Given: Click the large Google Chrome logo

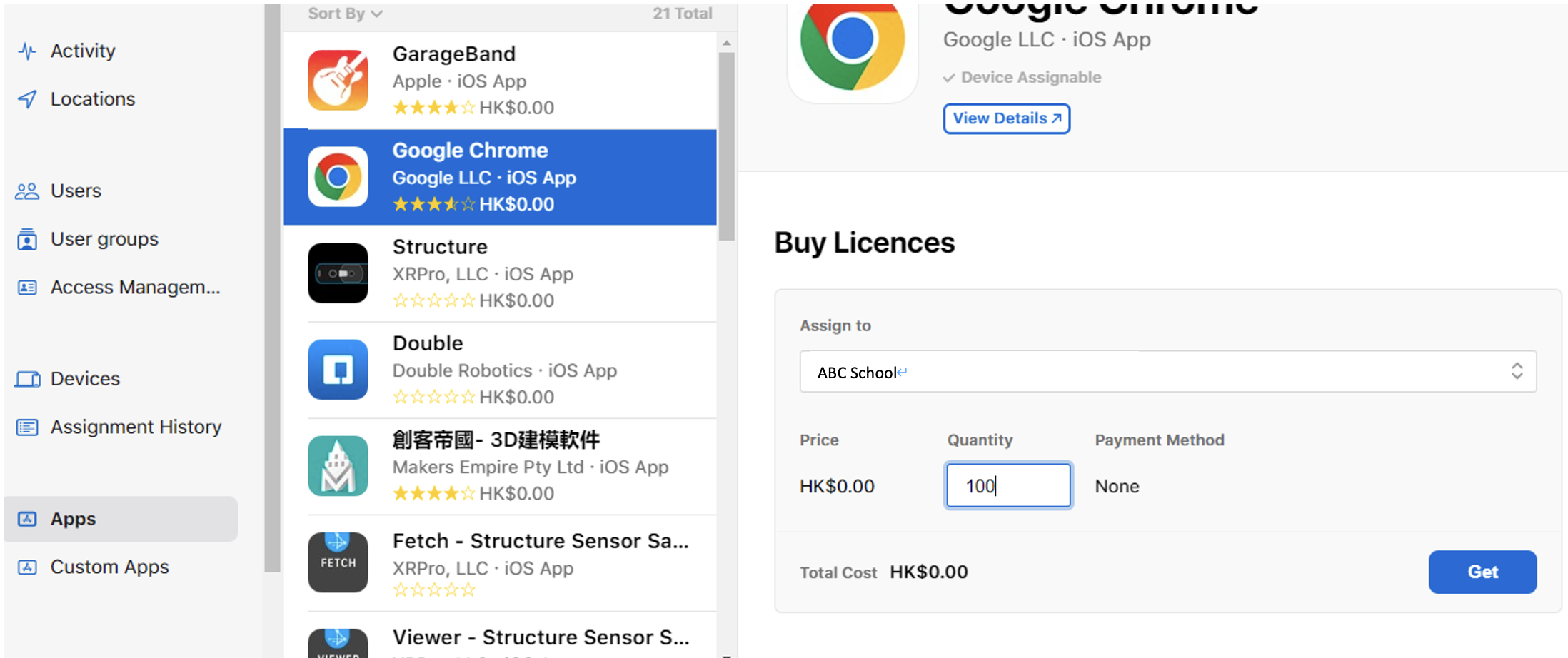Looking at the screenshot, I should [x=852, y=44].
